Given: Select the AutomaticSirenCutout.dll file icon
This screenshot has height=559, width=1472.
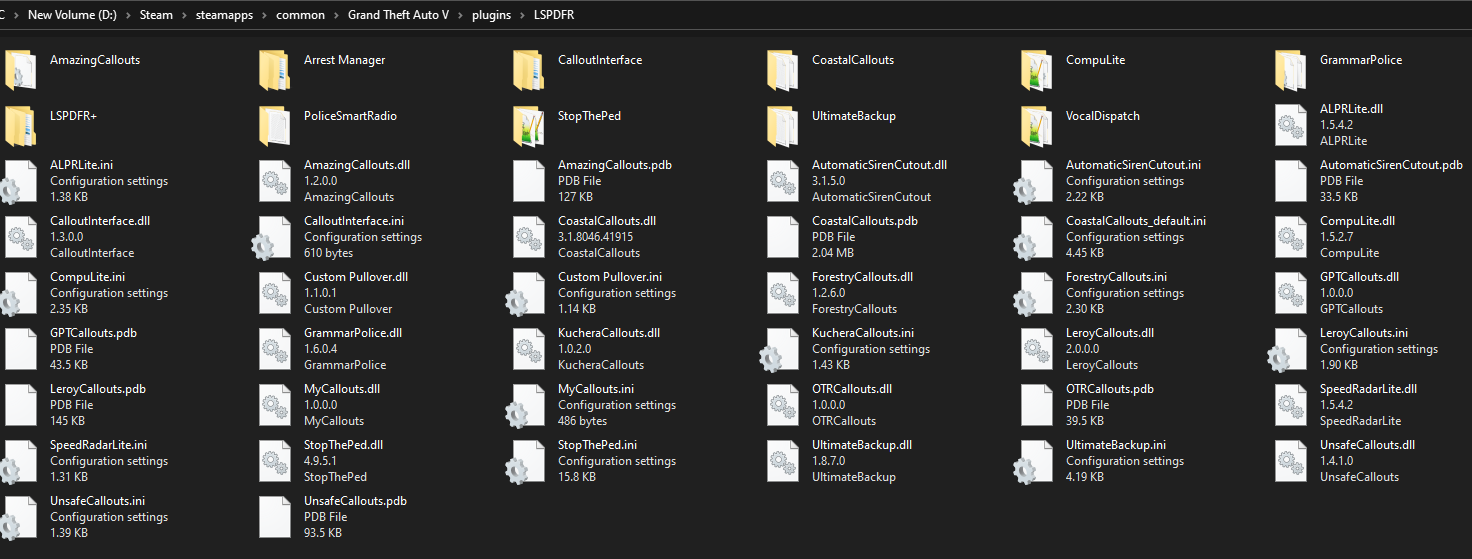Looking at the screenshot, I should tap(782, 181).
